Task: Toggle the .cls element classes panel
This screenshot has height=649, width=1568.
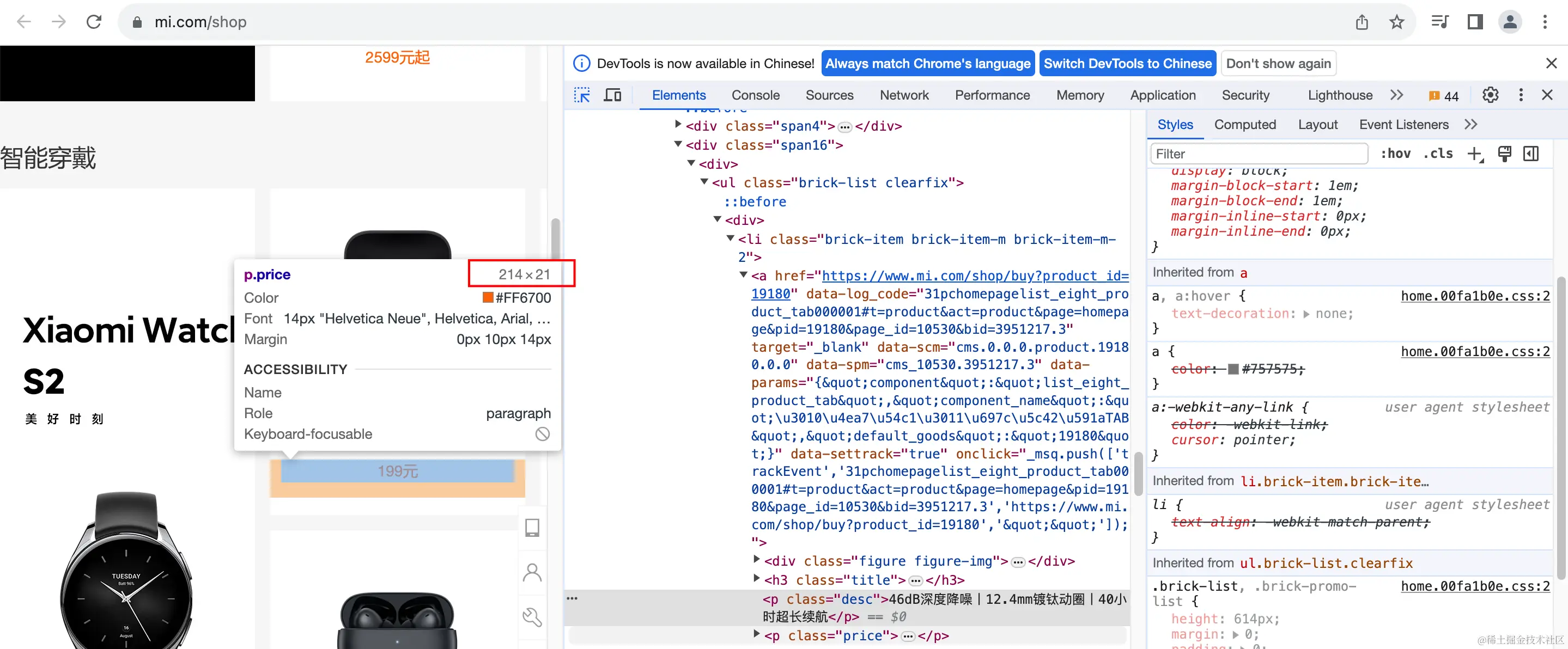Action: [x=1438, y=154]
